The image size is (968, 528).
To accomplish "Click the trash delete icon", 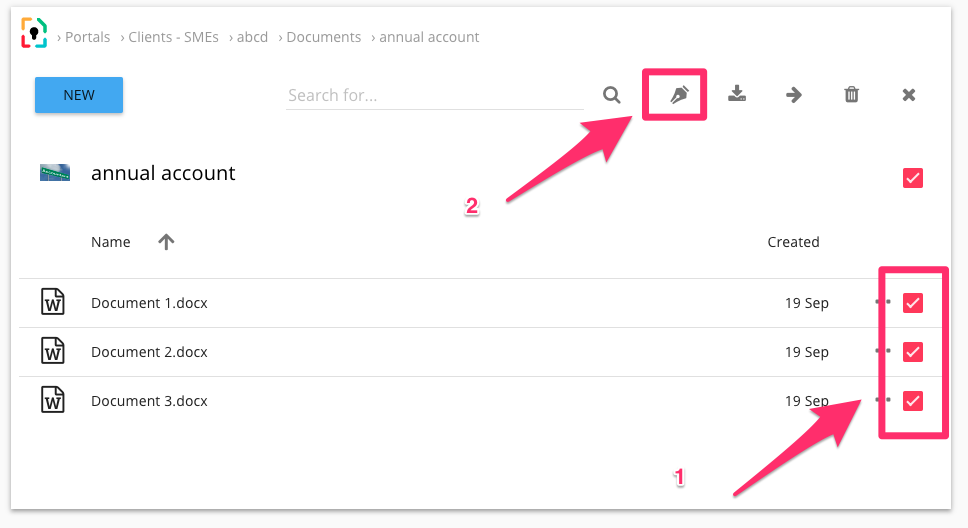I will pos(851,95).
